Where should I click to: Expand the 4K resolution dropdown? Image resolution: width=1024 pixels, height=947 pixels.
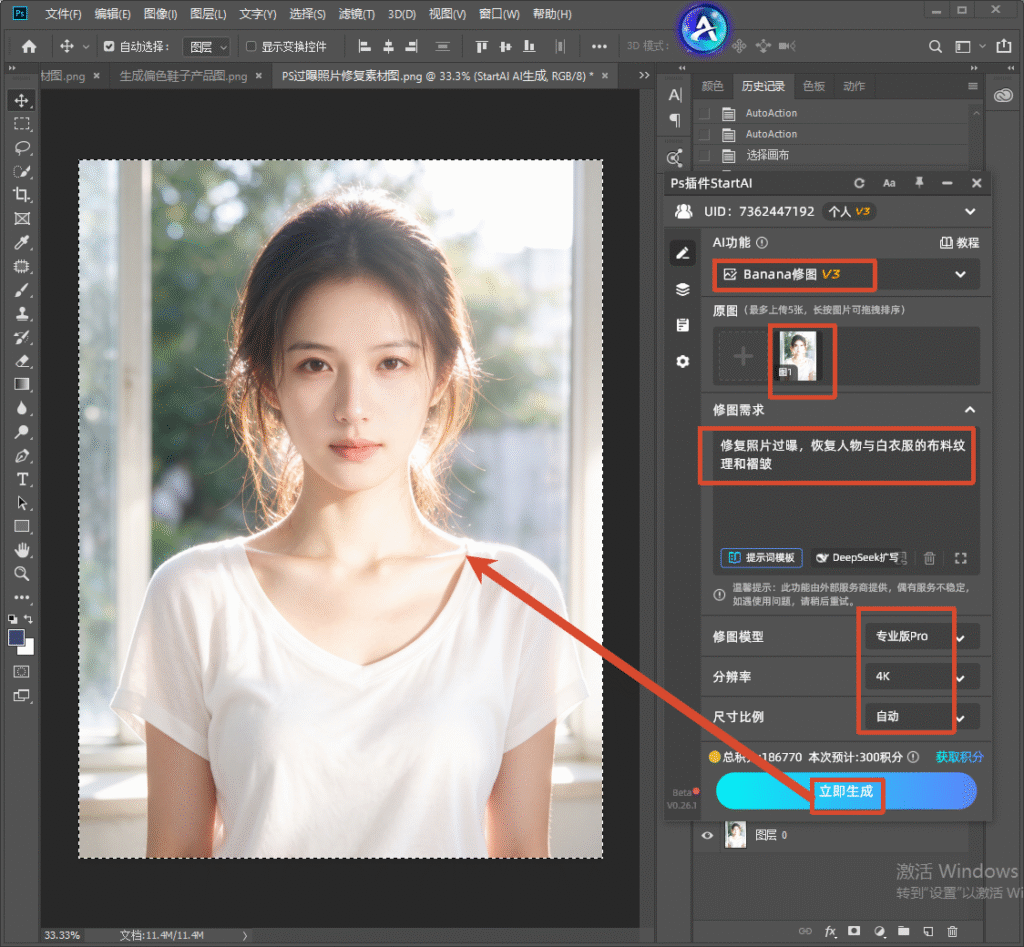921,677
